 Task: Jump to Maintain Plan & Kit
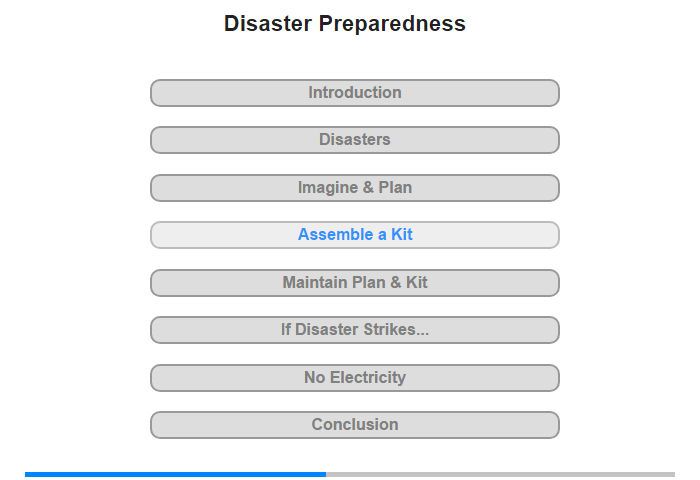[354, 283]
